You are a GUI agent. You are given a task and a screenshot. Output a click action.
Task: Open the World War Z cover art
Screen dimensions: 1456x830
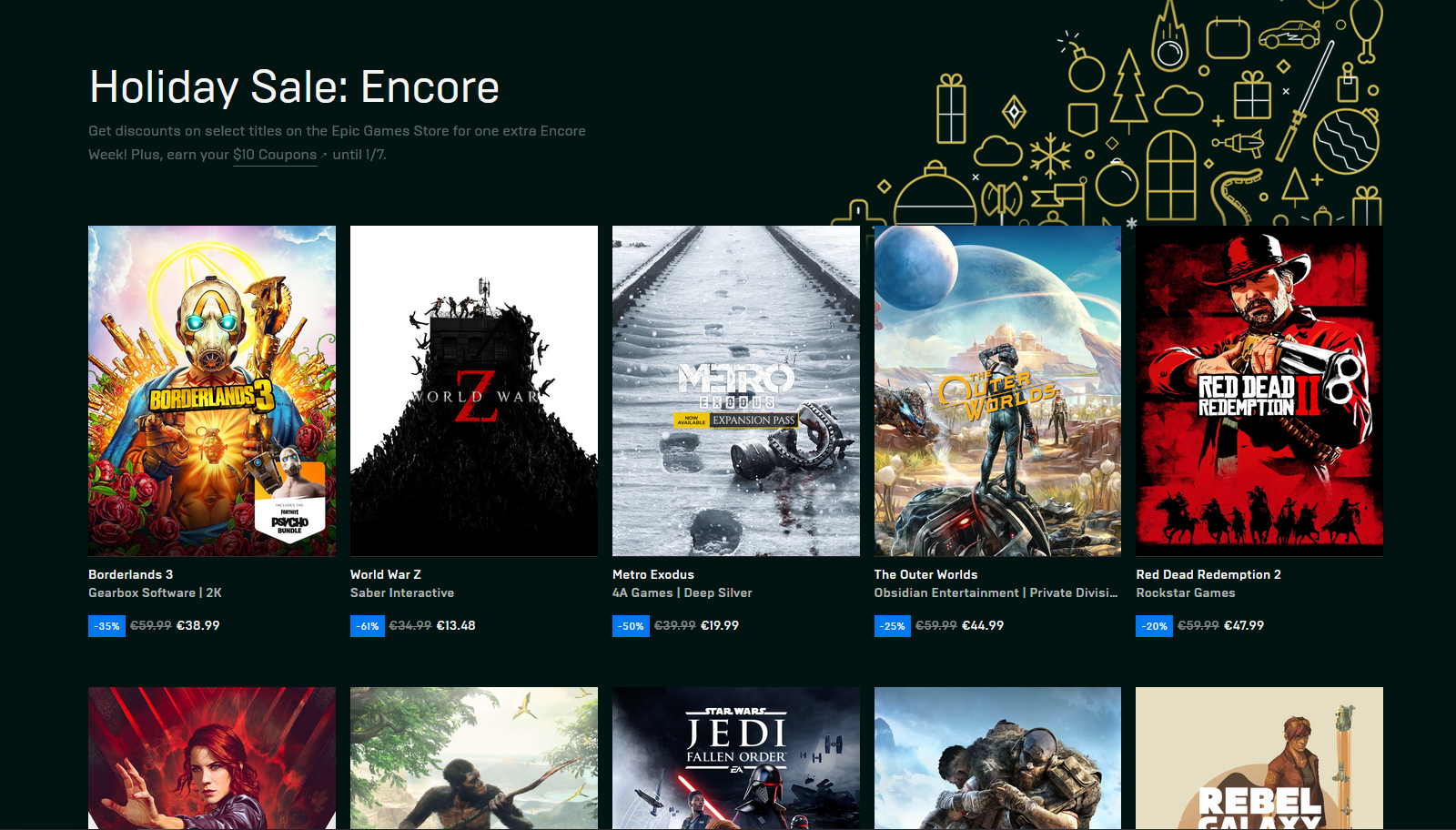coord(474,390)
